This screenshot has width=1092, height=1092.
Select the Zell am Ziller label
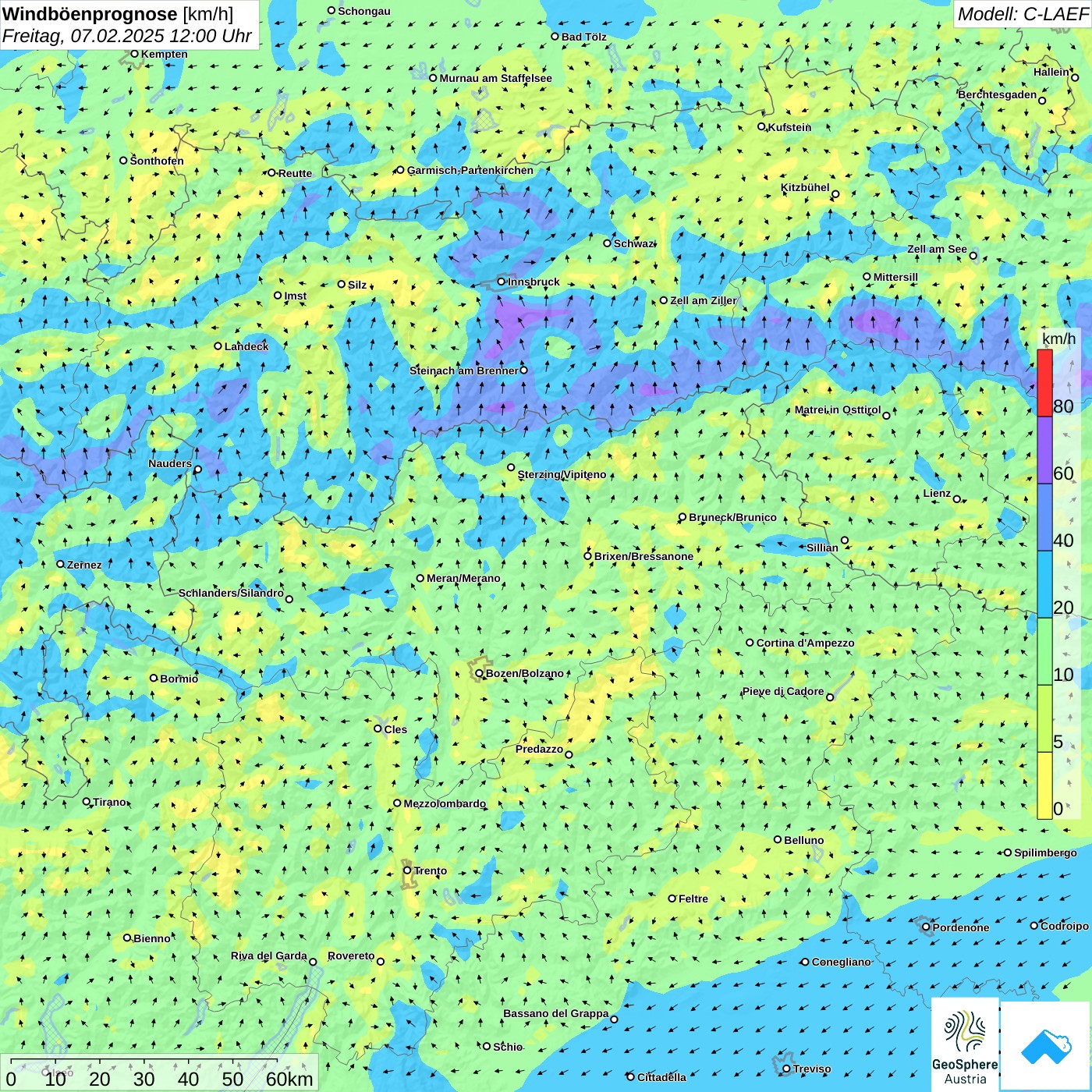tap(703, 300)
